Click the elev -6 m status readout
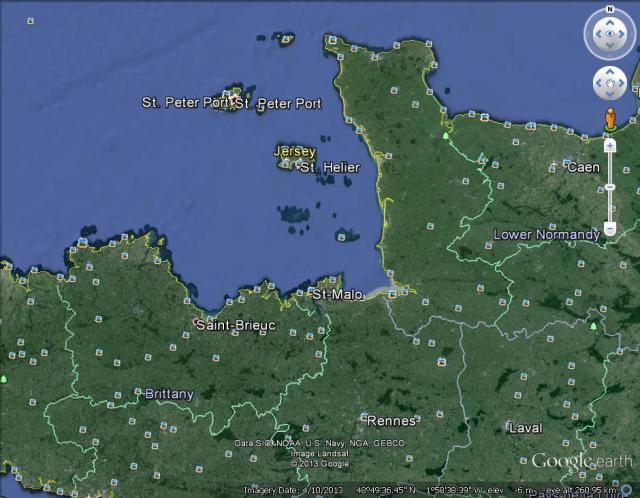This screenshot has width=640, height=498. [x=511, y=490]
